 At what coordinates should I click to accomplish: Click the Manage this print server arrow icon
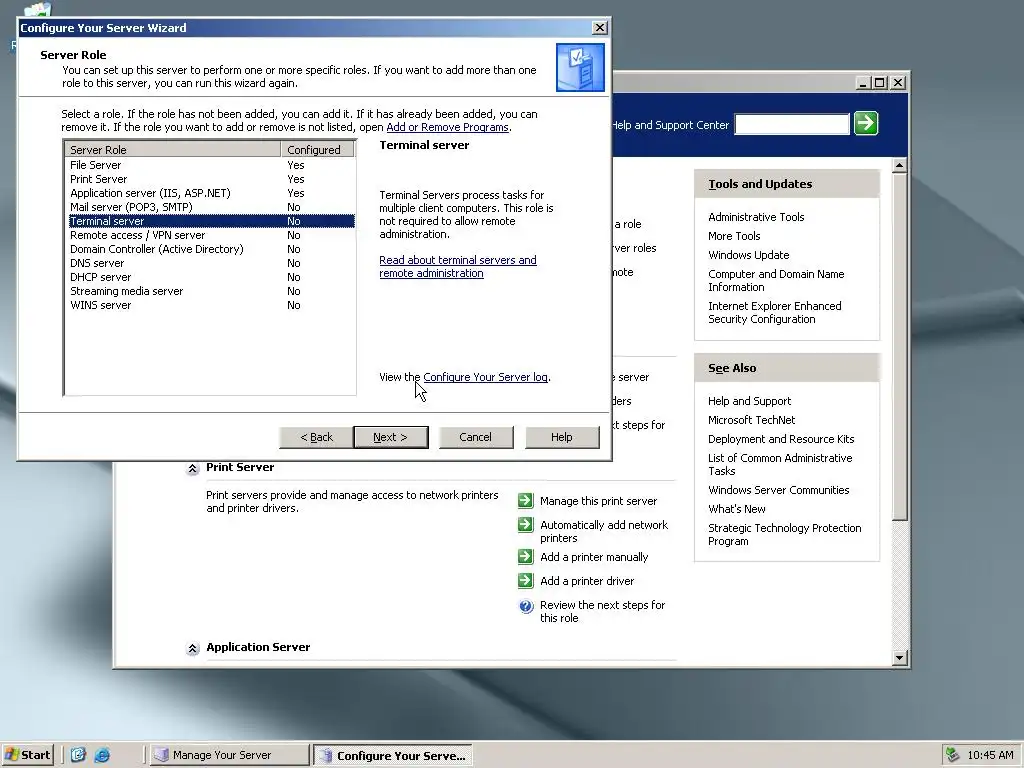(526, 501)
